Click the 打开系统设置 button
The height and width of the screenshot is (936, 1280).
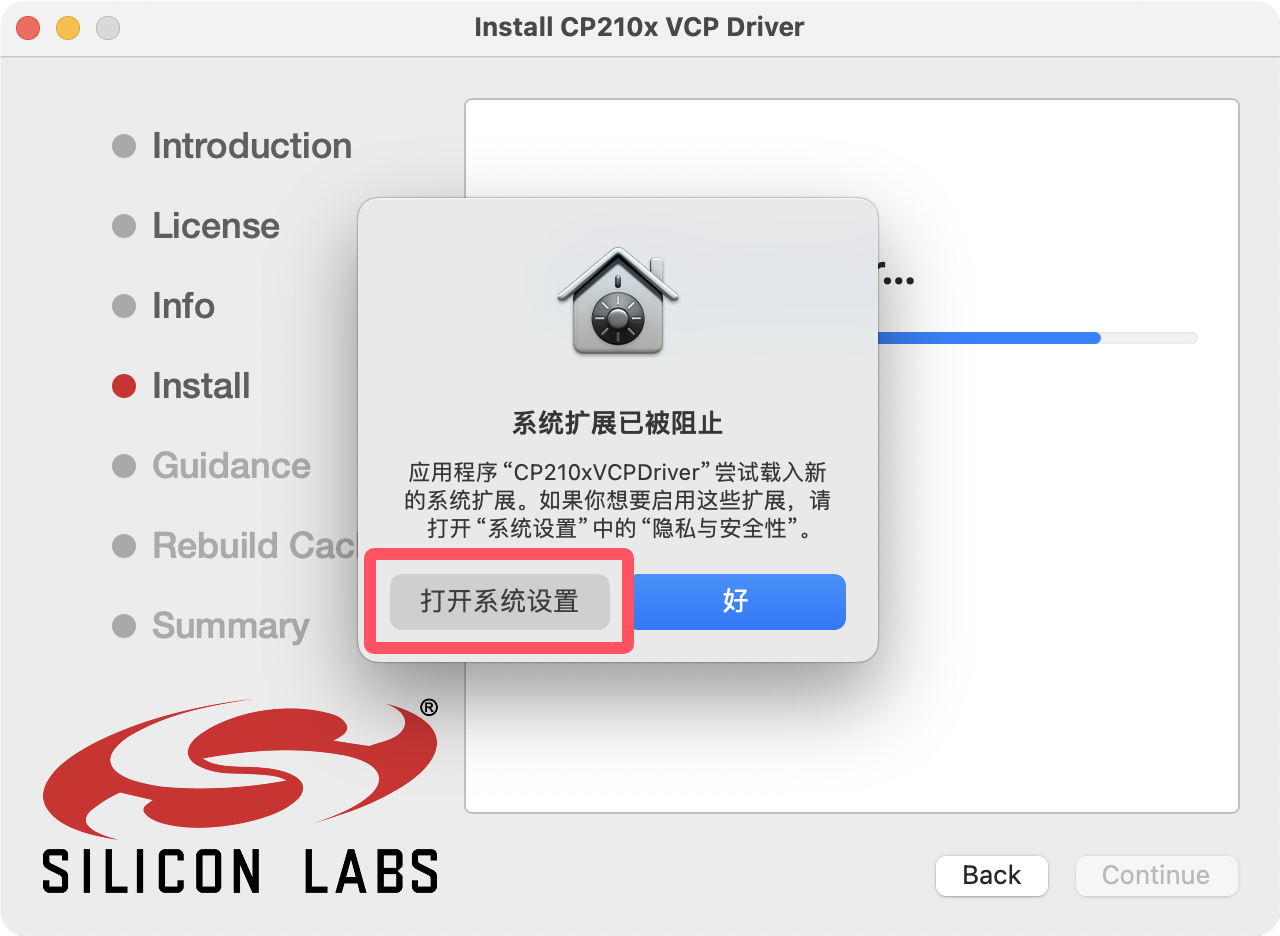point(499,601)
